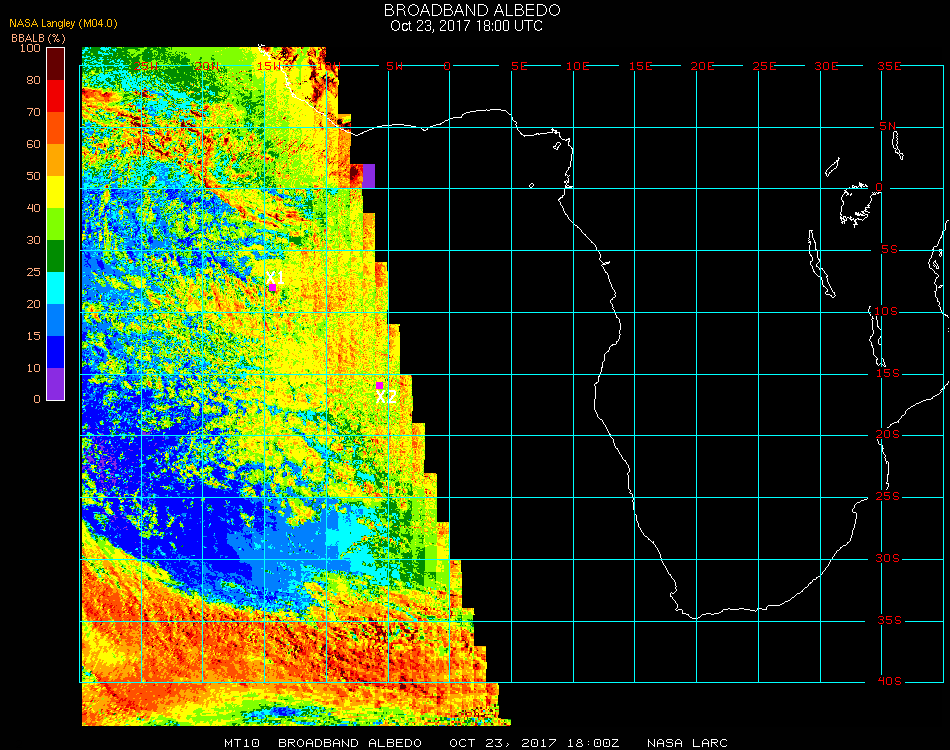Click the '5E' longitude label

point(519,66)
